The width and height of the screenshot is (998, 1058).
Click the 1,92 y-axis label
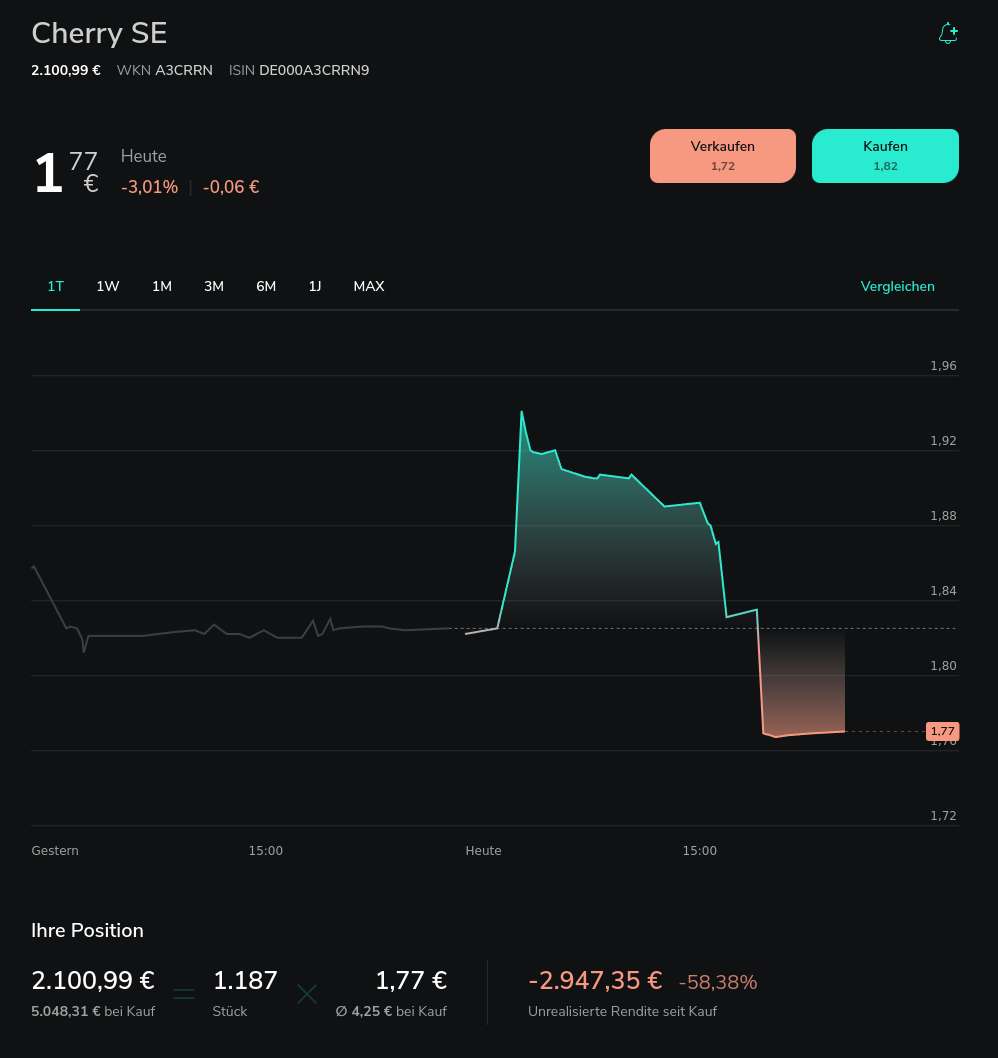[943, 441]
